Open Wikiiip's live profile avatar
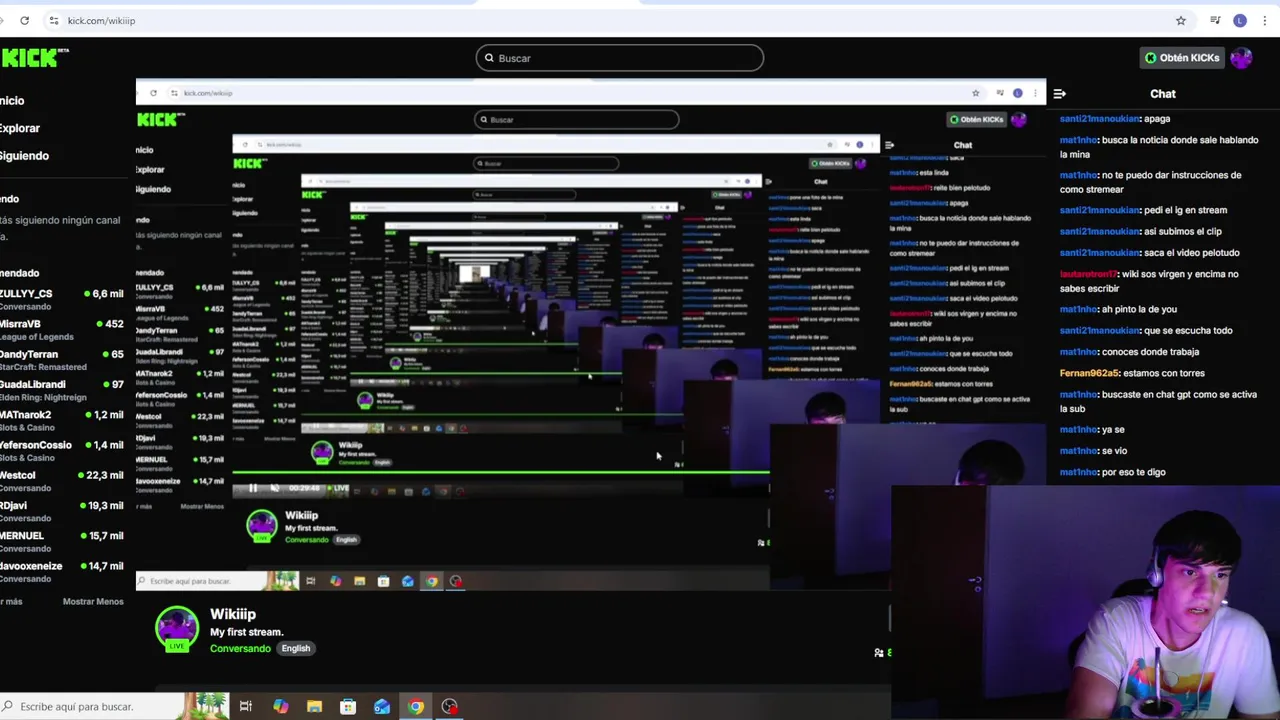 click(x=177, y=629)
